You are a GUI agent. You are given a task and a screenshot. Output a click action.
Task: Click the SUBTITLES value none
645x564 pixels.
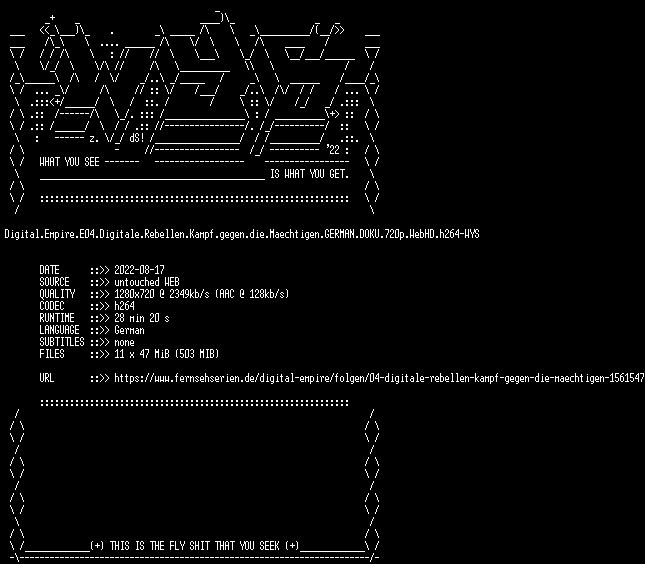tap(124, 342)
